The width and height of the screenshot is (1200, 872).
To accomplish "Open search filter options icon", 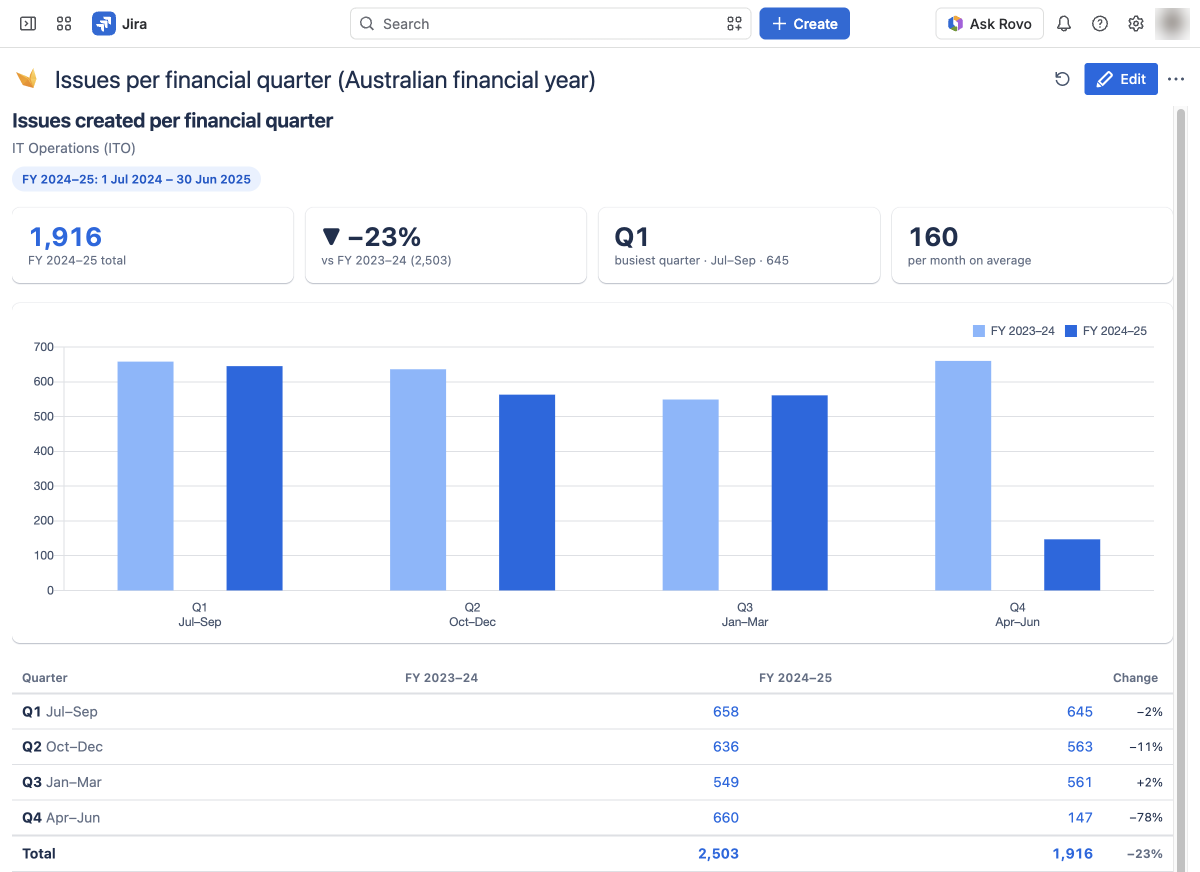I will click(x=734, y=24).
